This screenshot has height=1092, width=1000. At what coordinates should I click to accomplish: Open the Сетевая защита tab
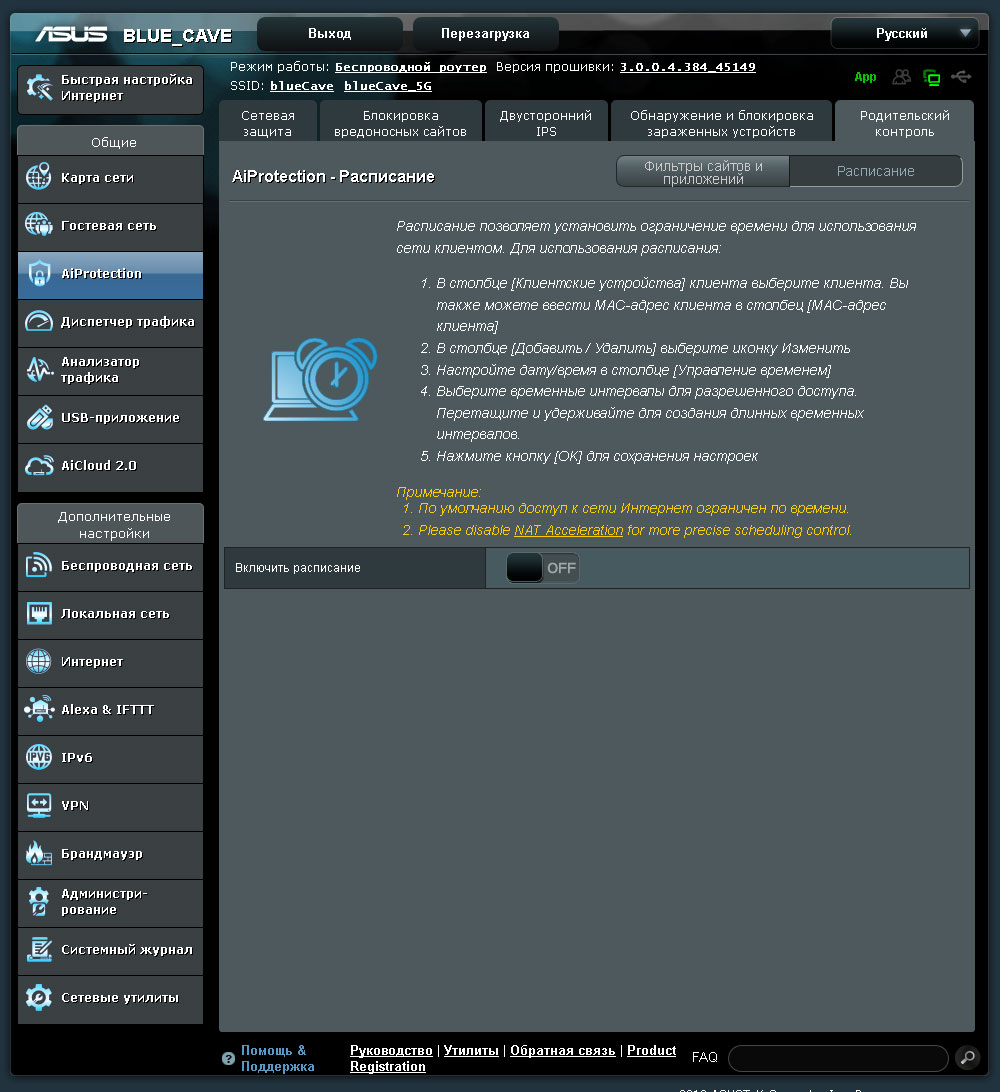[x=268, y=123]
